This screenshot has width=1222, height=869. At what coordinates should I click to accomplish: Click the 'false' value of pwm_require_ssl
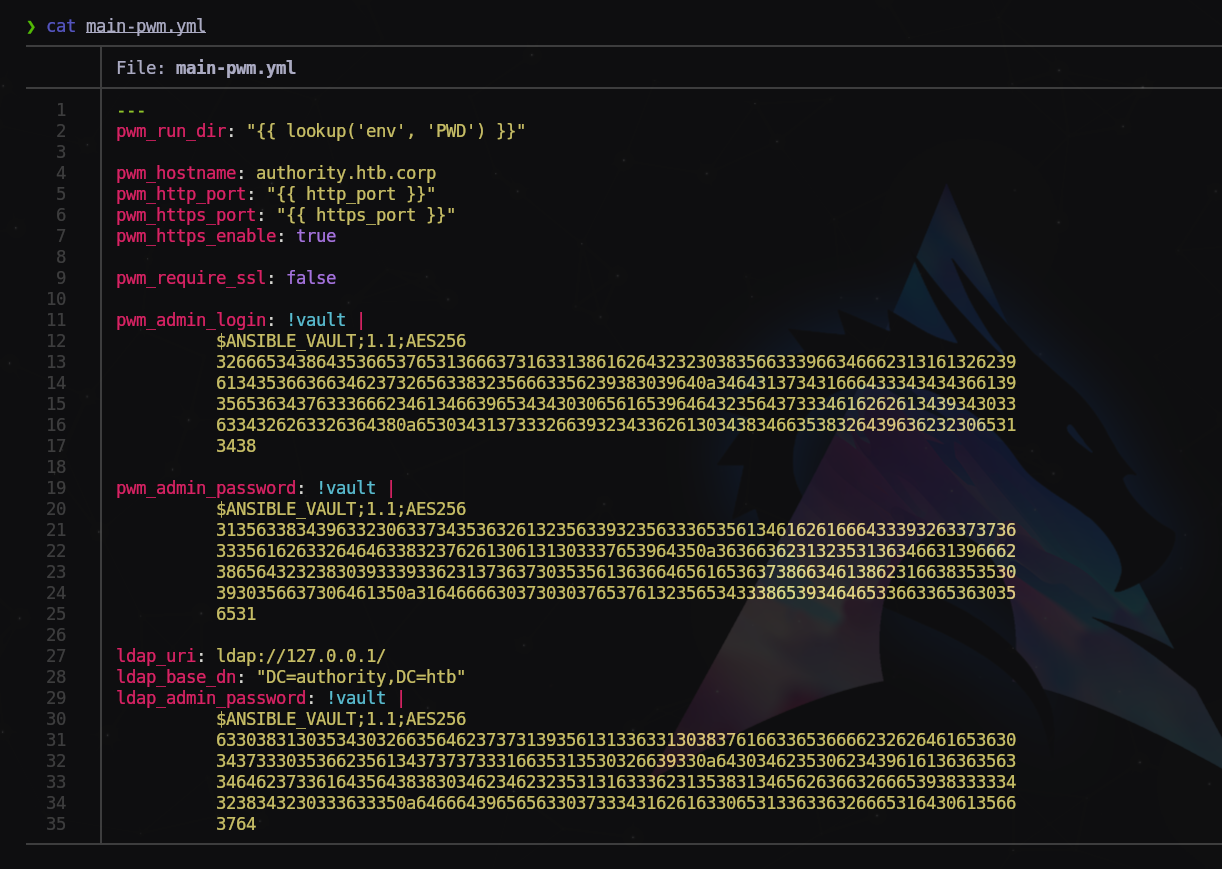click(311, 278)
